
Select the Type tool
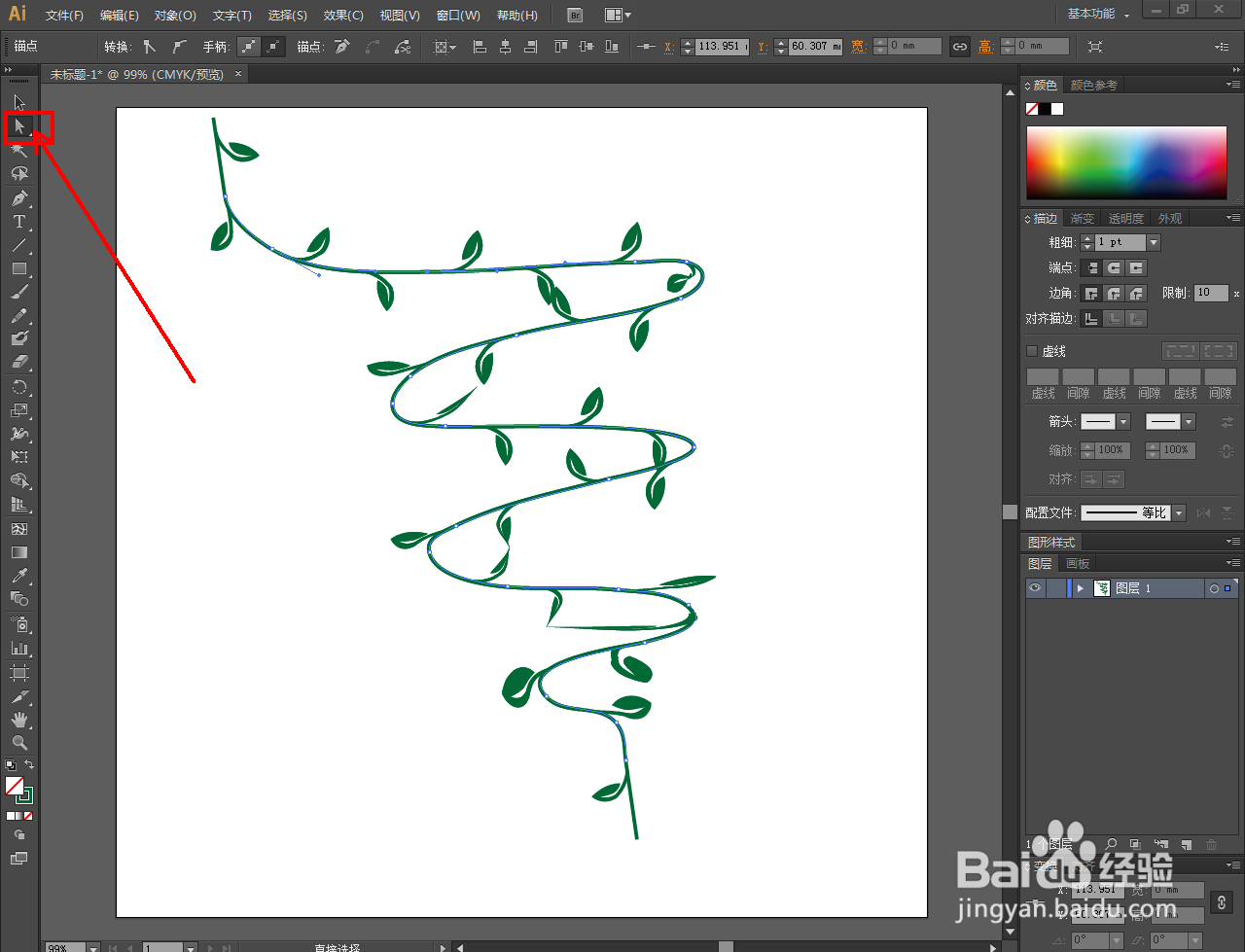19,222
